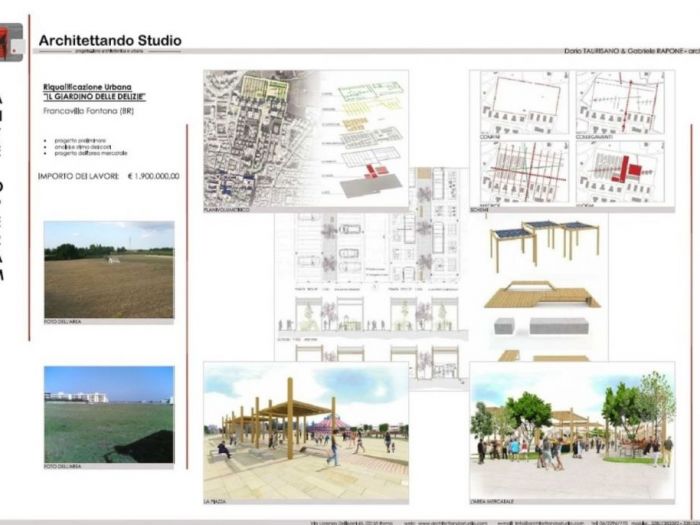Open the "La Piazza" perspective render
This screenshot has height=525, width=700.
(x=306, y=430)
